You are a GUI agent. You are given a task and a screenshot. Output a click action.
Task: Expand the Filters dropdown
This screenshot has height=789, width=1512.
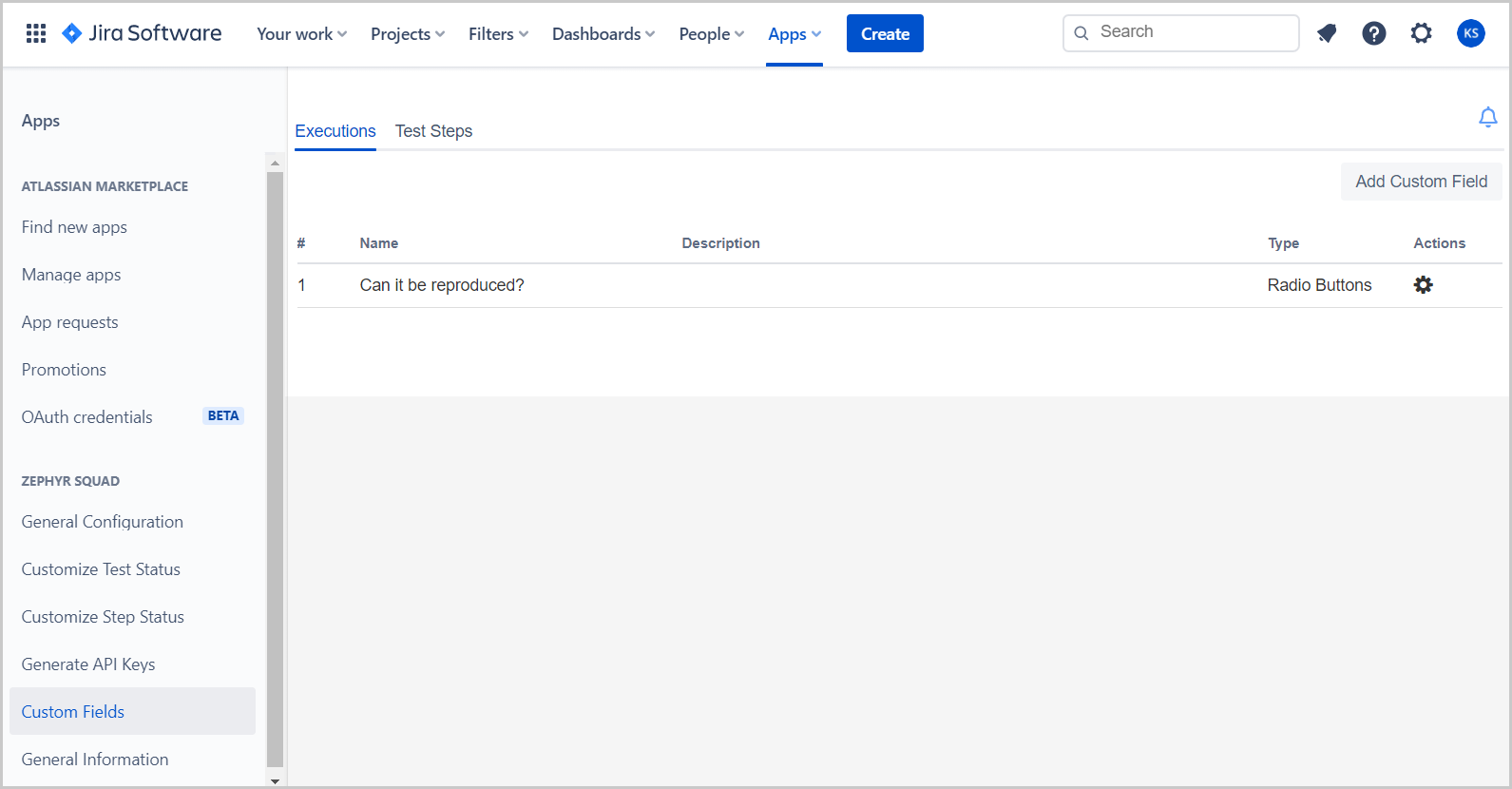click(498, 34)
